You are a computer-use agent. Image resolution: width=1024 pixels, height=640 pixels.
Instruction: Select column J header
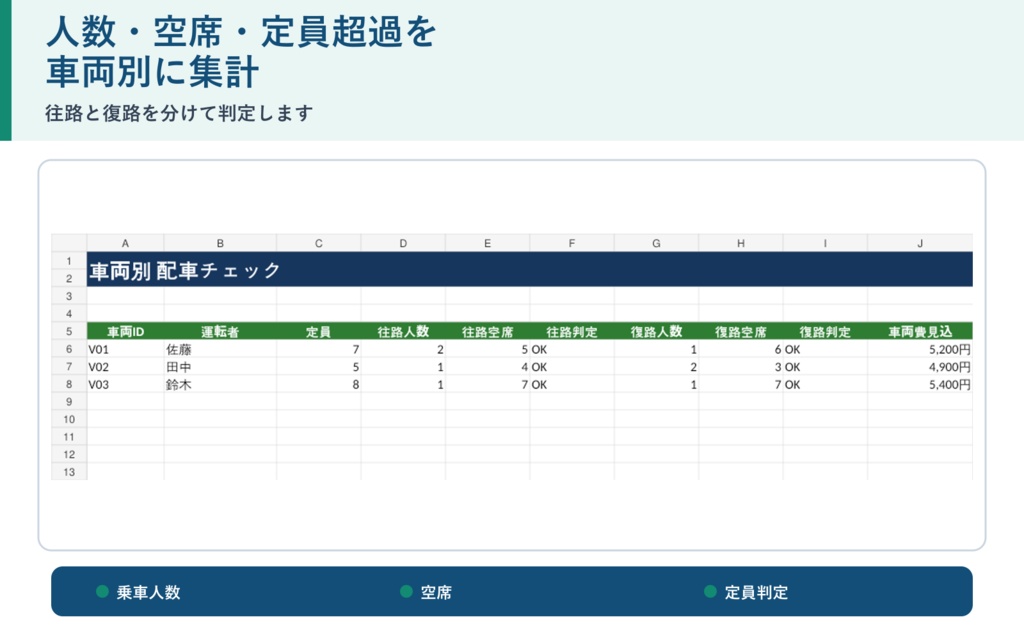point(920,243)
